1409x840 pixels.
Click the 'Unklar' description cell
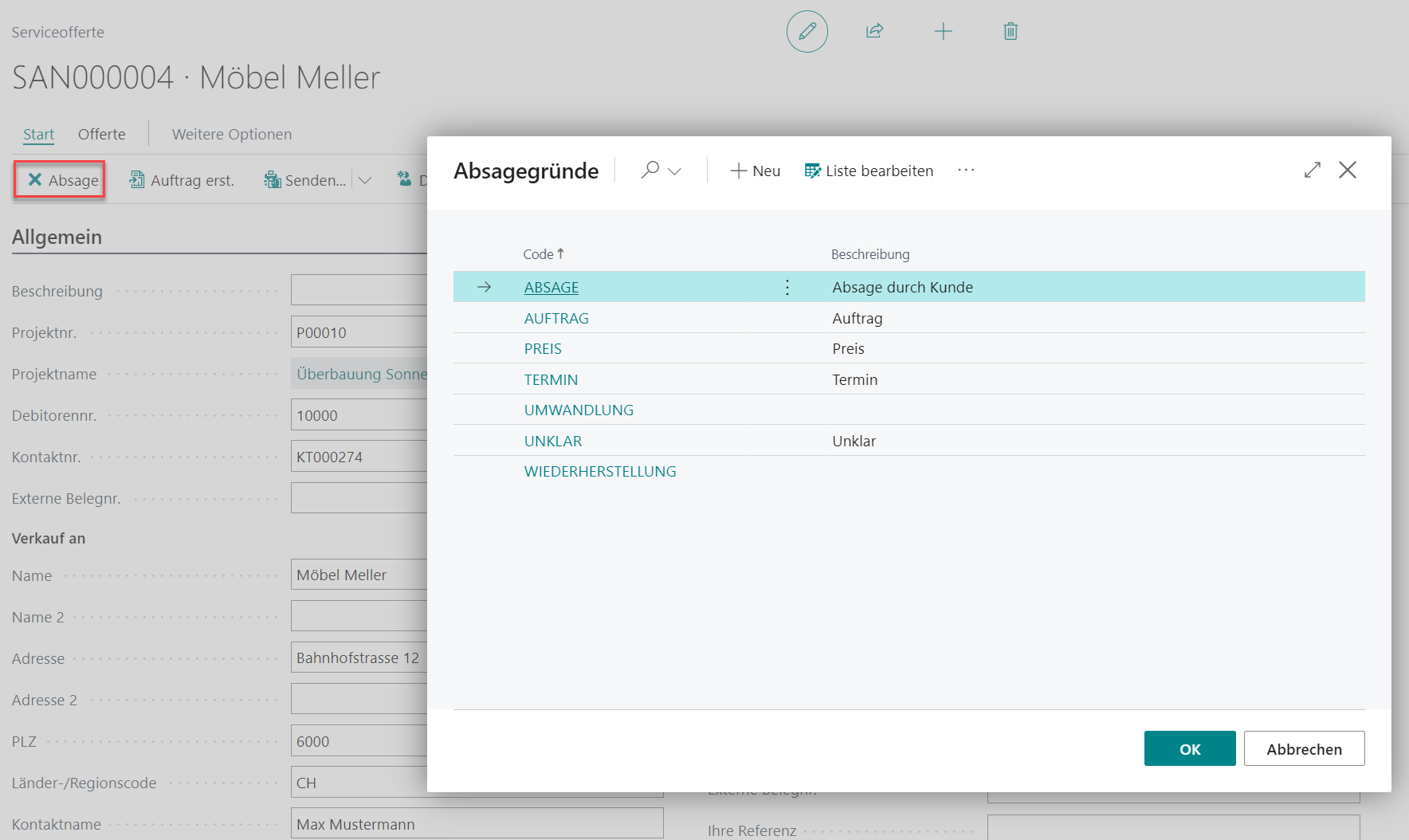(x=854, y=441)
